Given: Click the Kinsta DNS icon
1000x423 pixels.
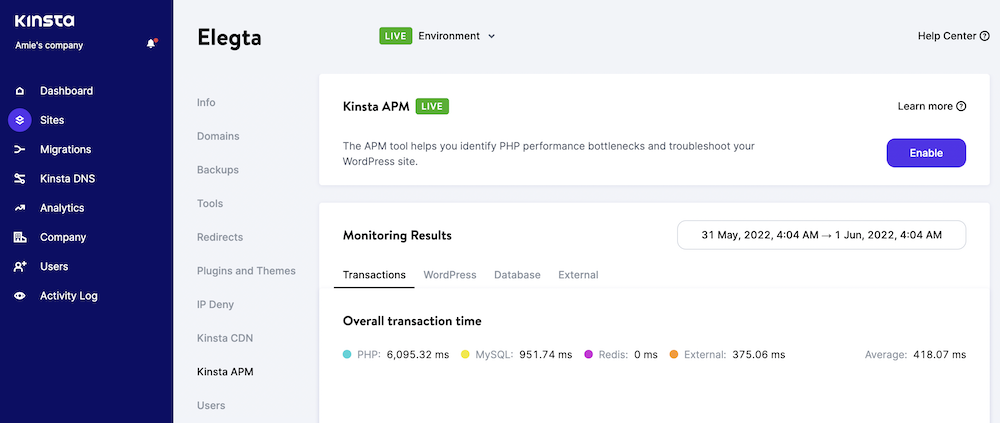Looking at the screenshot, I should click(20, 179).
